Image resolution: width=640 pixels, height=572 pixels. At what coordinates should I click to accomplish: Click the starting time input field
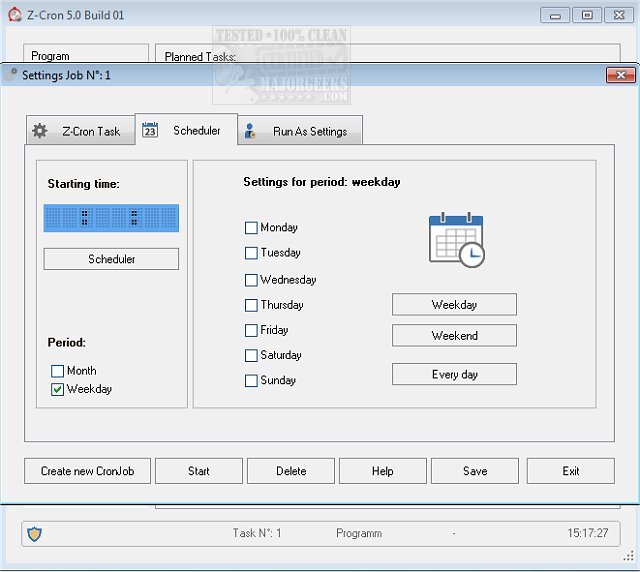111,218
